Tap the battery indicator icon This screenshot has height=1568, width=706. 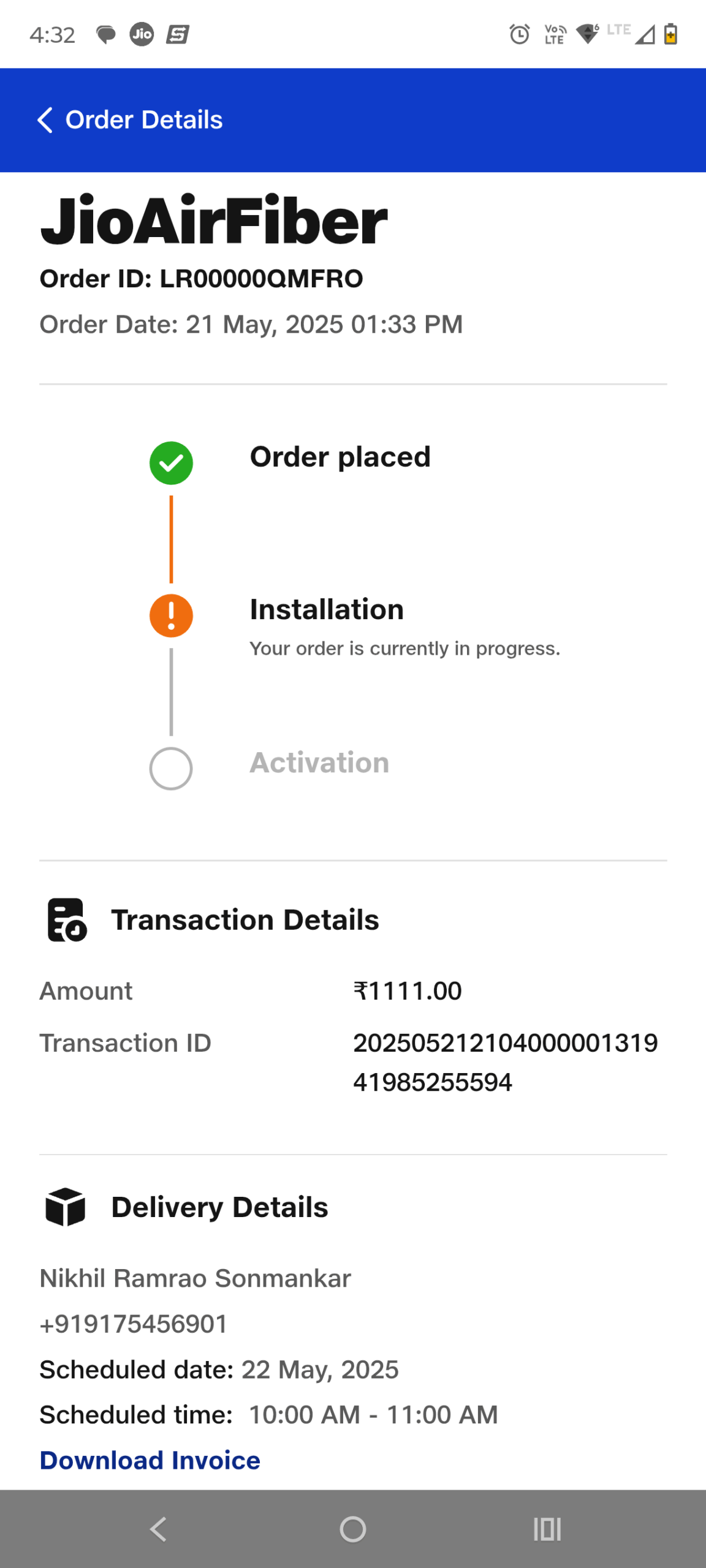tap(671, 34)
